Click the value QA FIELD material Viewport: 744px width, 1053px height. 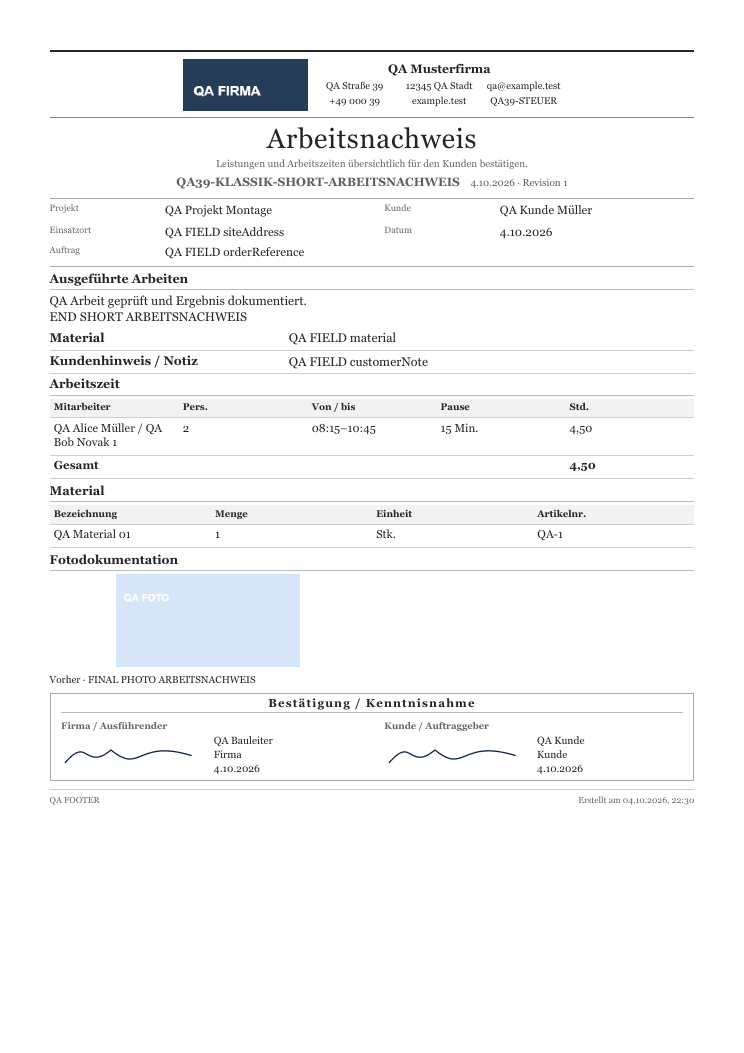point(342,338)
